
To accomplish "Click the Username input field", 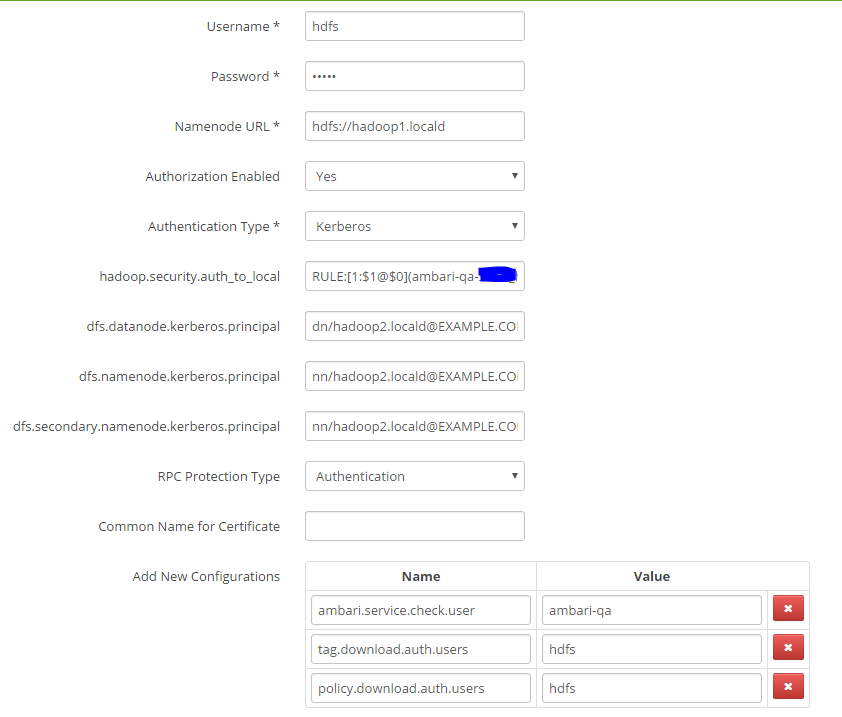I will [x=414, y=26].
